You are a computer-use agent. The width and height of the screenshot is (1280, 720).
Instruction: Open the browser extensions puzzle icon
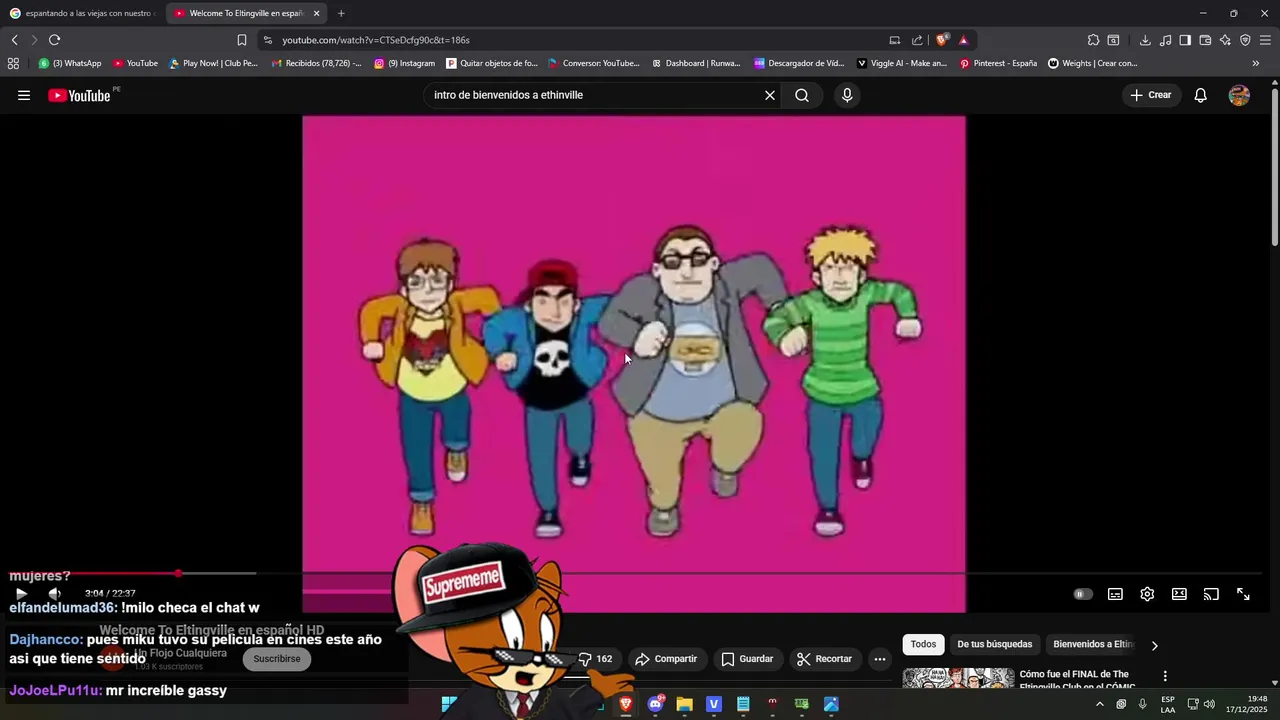click(x=1093, y=40)
